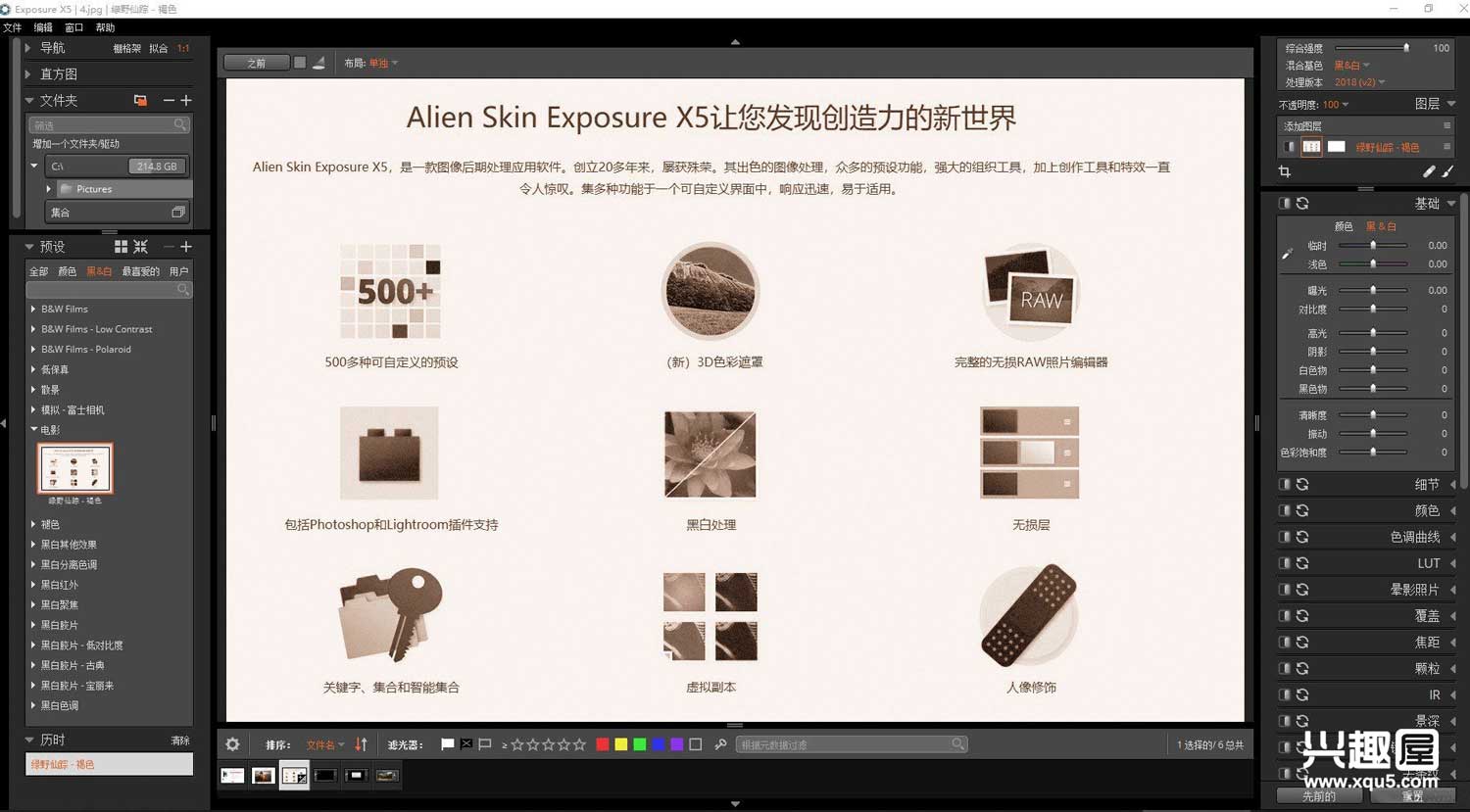Open the 帮助 menu
This screenshot has width=1470, height=812.
tap(105, 27)
